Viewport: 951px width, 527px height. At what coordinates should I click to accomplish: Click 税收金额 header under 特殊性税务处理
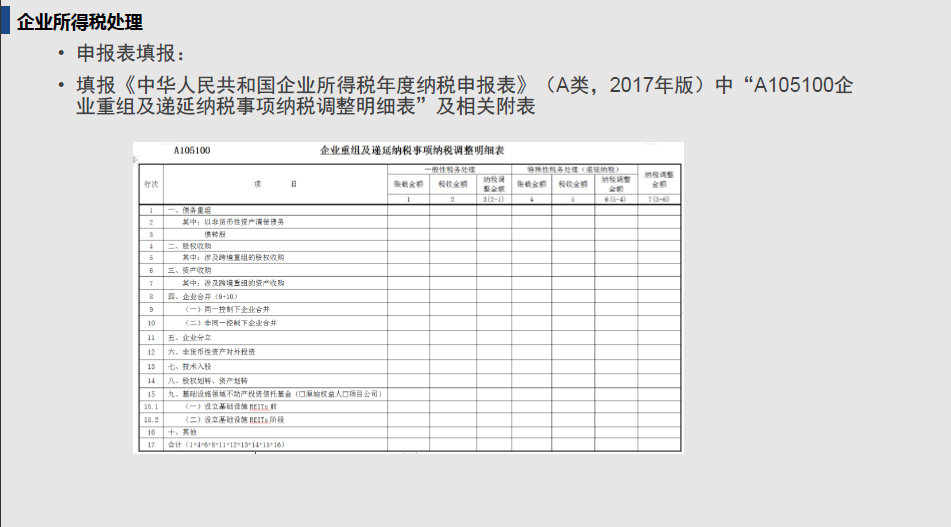pos(573,184)
